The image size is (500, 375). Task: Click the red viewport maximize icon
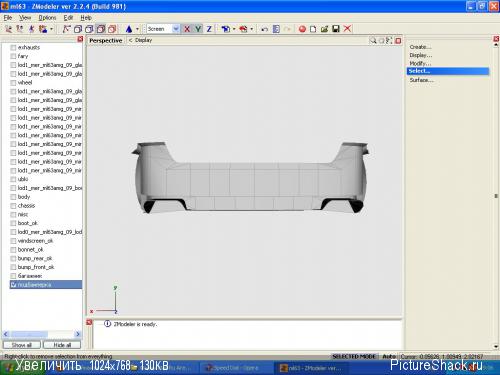(x=398, y=41)
